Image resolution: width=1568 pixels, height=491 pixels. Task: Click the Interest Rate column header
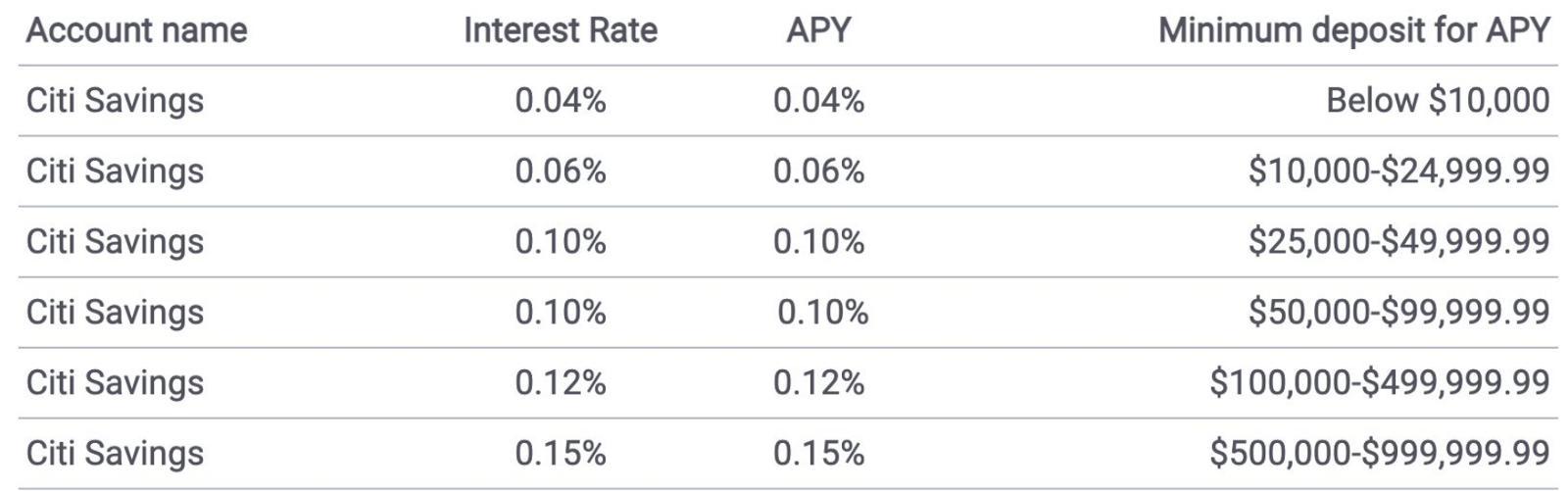pyautogui.click(x=560, y=30)
